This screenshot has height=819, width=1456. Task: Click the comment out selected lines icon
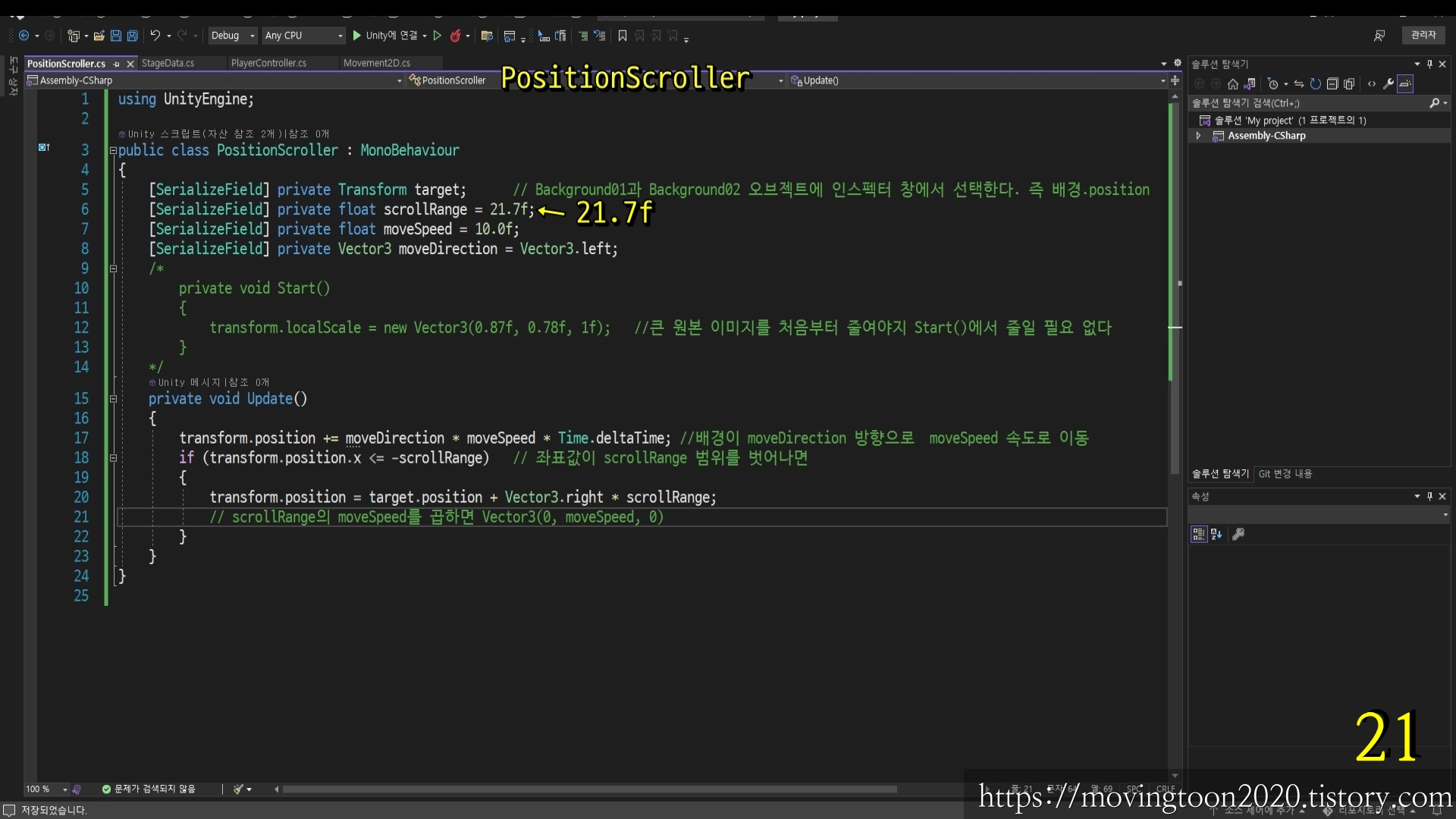click(x=582, y=36)
